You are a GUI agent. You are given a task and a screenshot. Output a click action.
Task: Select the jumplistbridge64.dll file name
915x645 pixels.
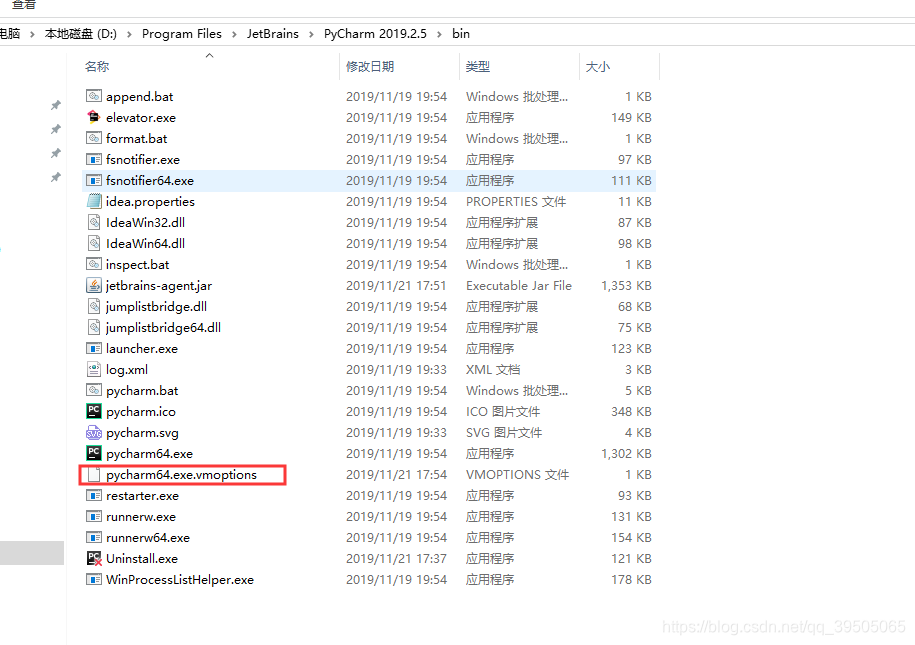pyautogui.click(x=163, y=327)
